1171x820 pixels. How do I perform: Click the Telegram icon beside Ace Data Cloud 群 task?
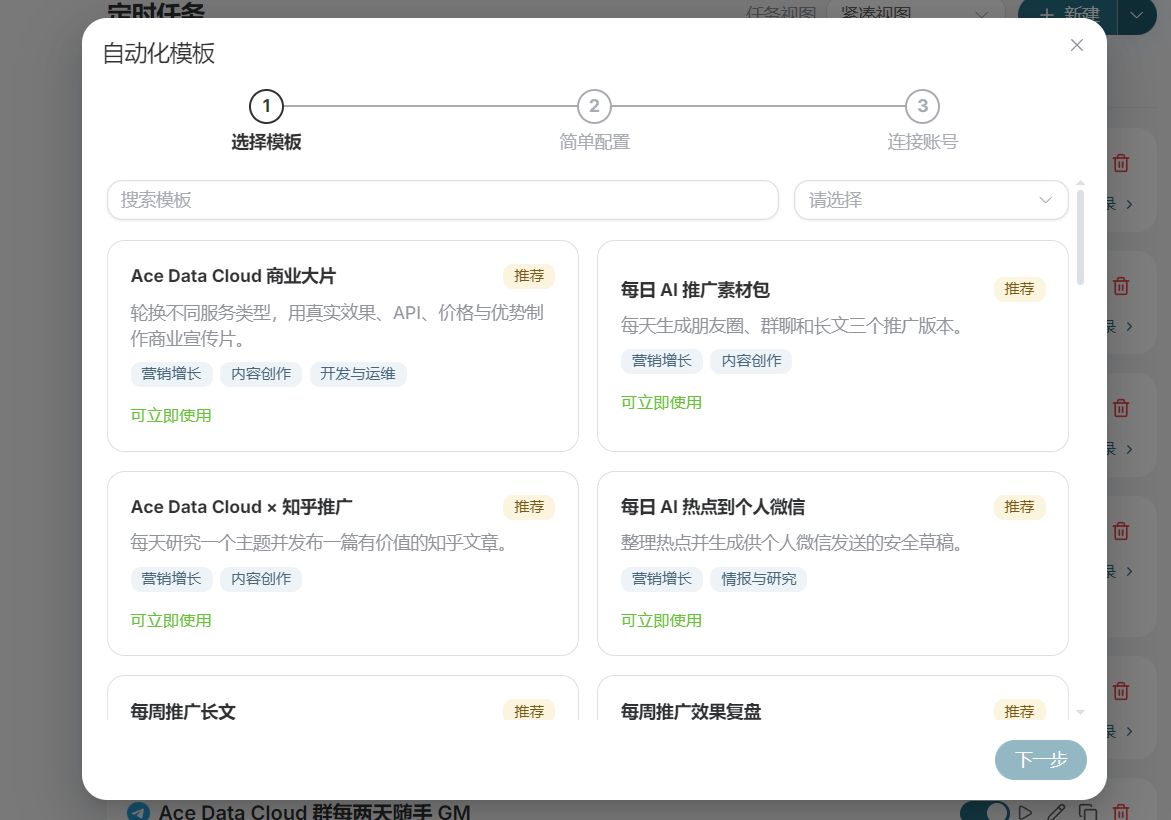click(138, 812)
